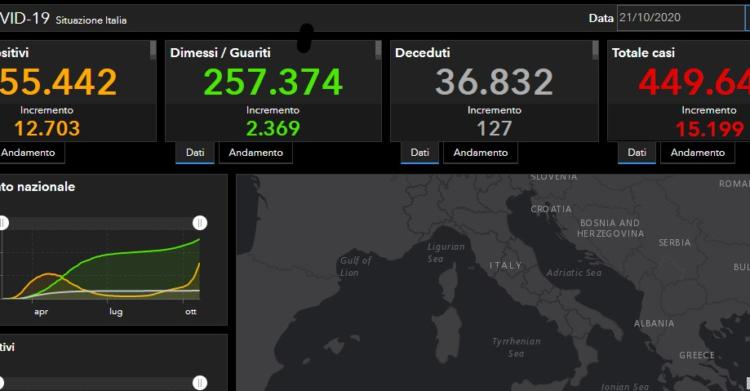Click the Ligurian Sea map label
The height and width of the screenshot is (391, 750).
(446, 253)
